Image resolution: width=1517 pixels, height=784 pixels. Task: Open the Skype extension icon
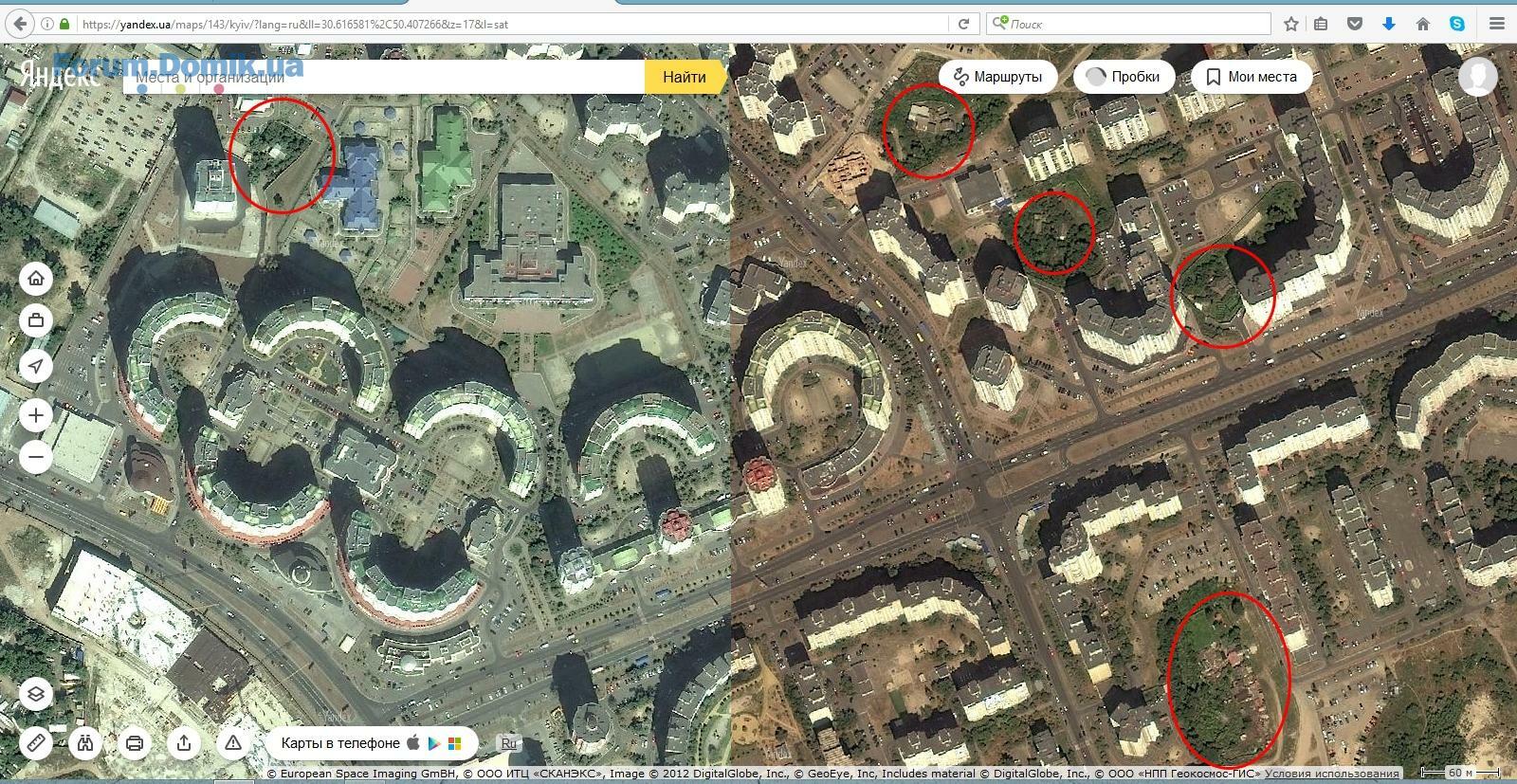pos(1456,24)
